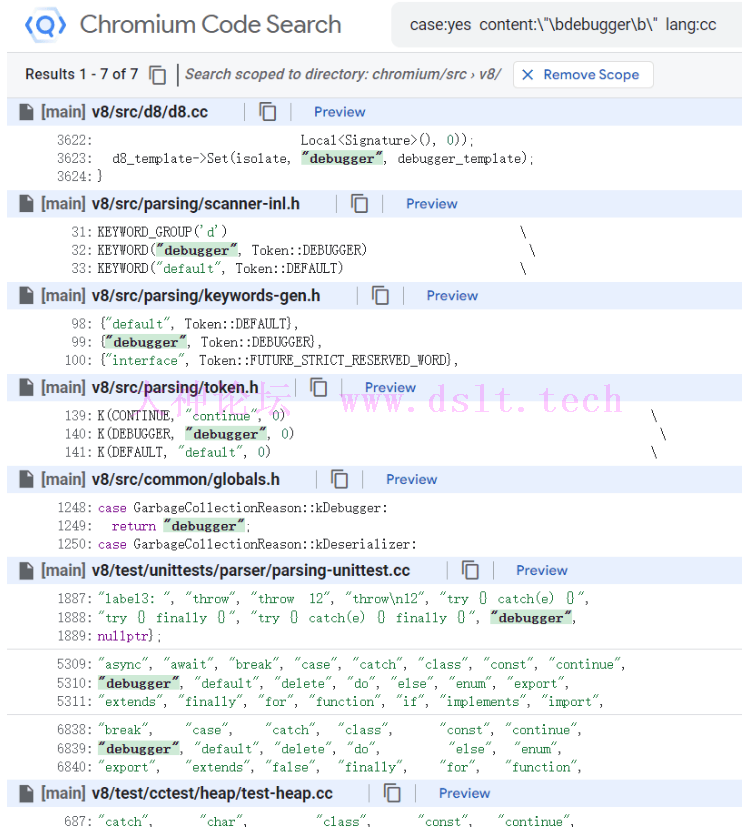Click the X in Remove Scope button

[x=527, y=75]
